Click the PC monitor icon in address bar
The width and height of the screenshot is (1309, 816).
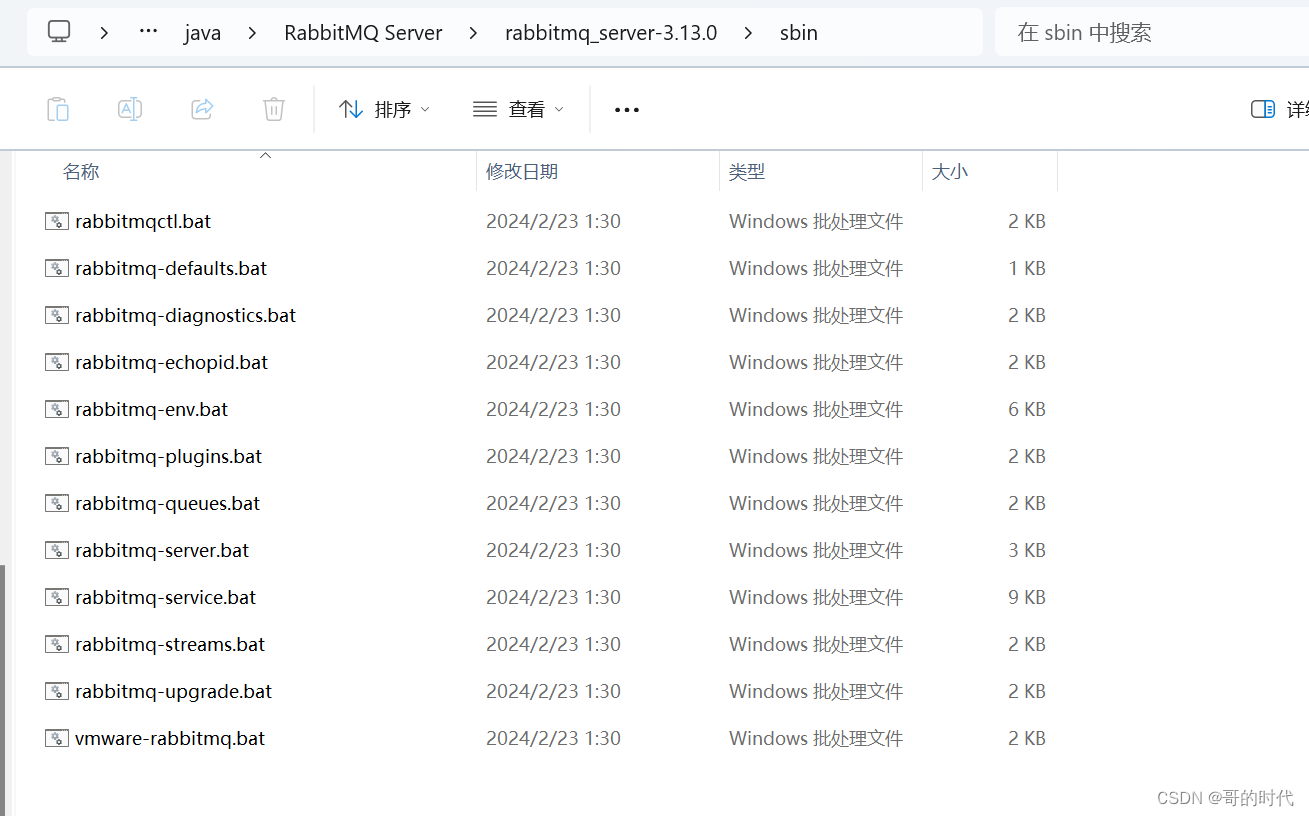pyautogui.click(x=59, y=32)
